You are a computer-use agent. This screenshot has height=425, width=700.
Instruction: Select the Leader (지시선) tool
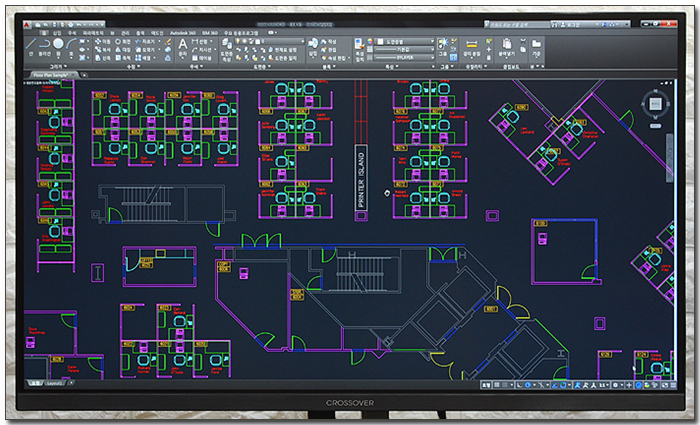click(202, 50)
